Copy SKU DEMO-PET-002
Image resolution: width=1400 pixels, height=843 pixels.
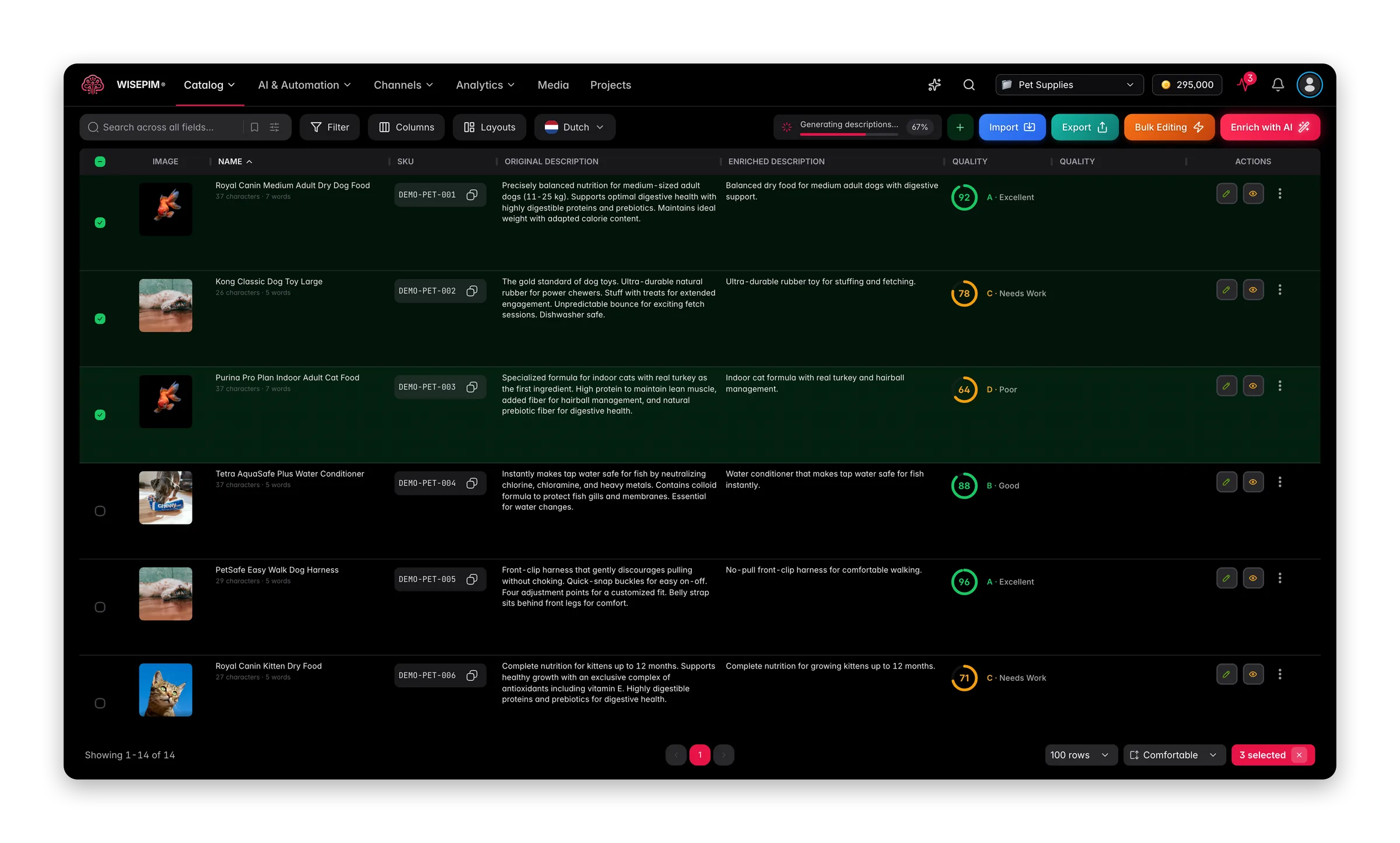click(472, 291)
